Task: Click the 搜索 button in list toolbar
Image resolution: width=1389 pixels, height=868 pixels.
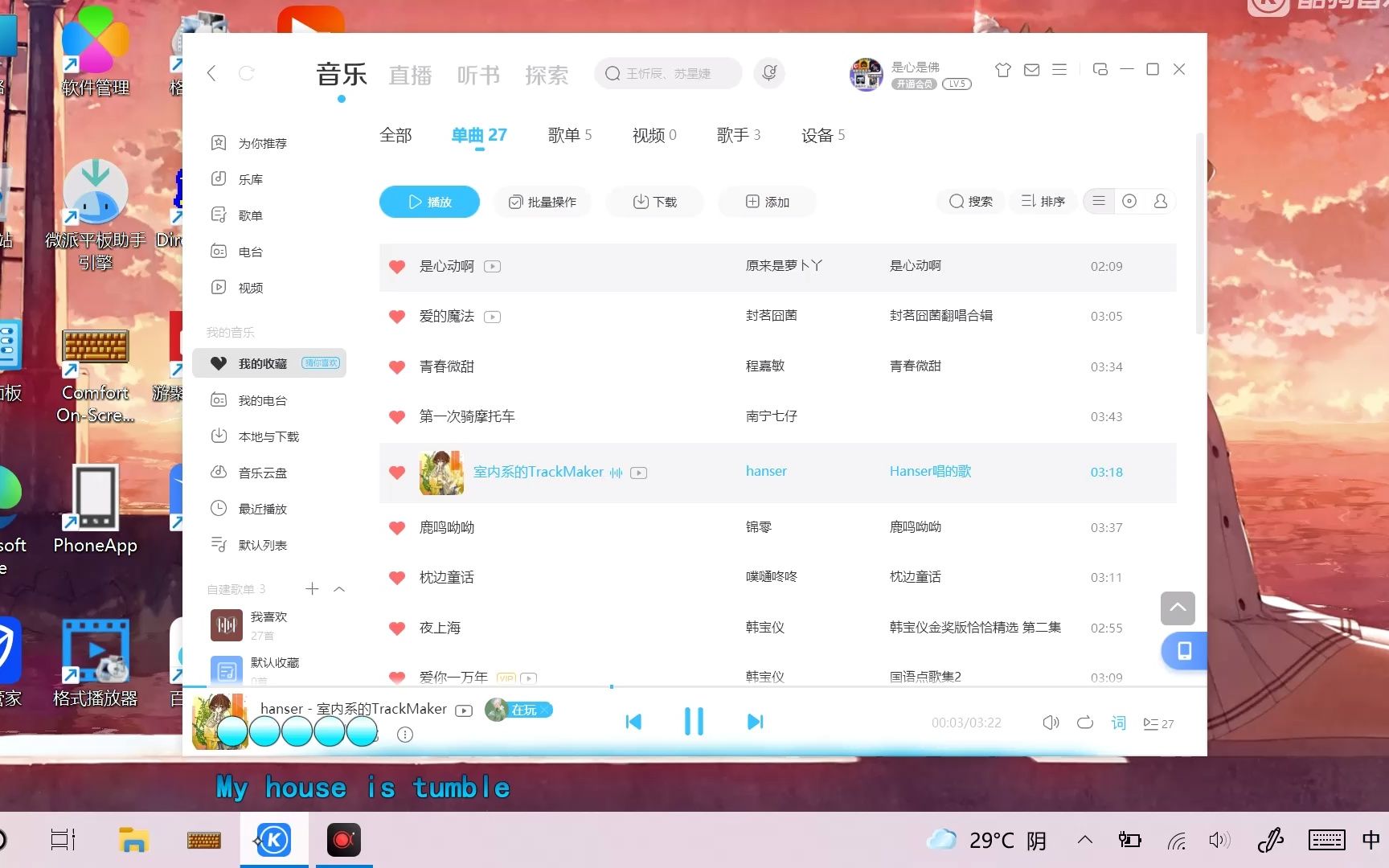Action: [x=971, y=201]
